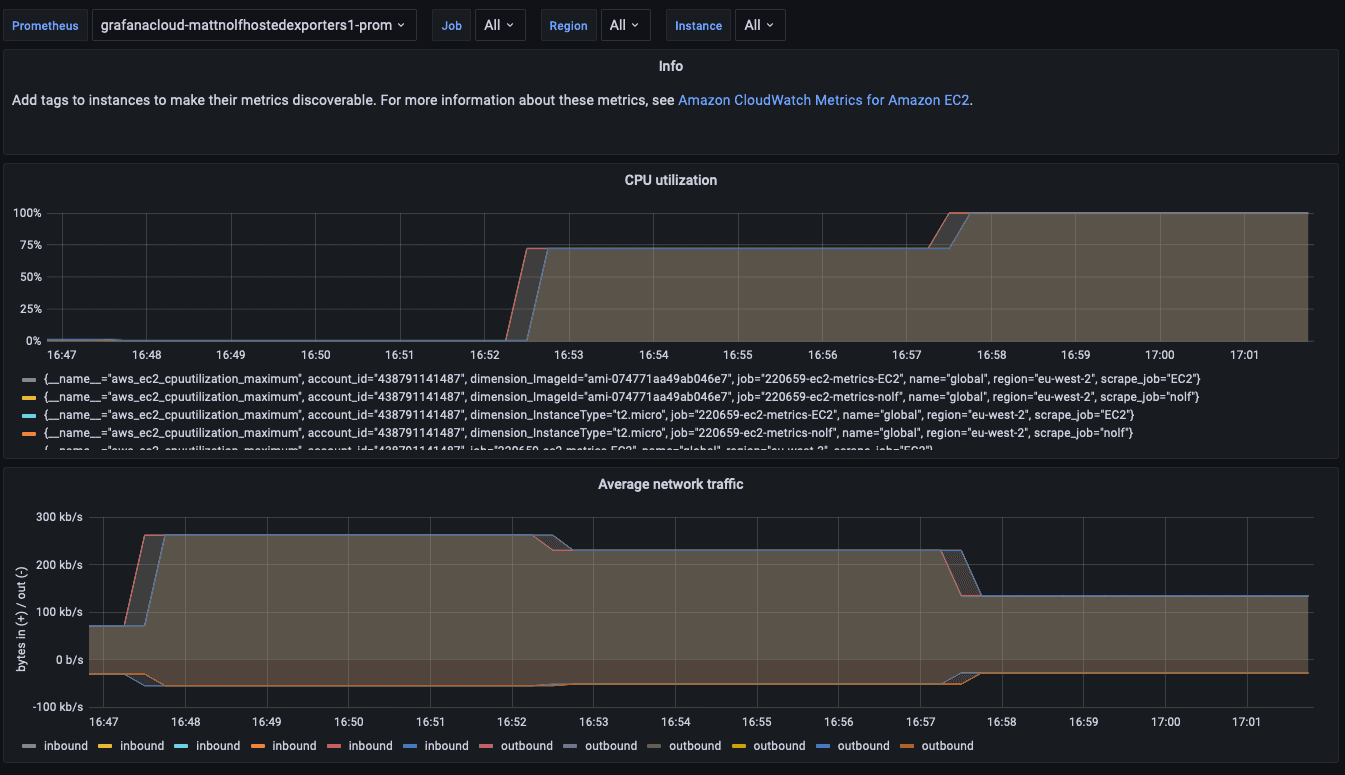This screenshot has width=1345, height=775.
Task: Click gray swatch of first CPU legend entry
Action: pos(28,380)
